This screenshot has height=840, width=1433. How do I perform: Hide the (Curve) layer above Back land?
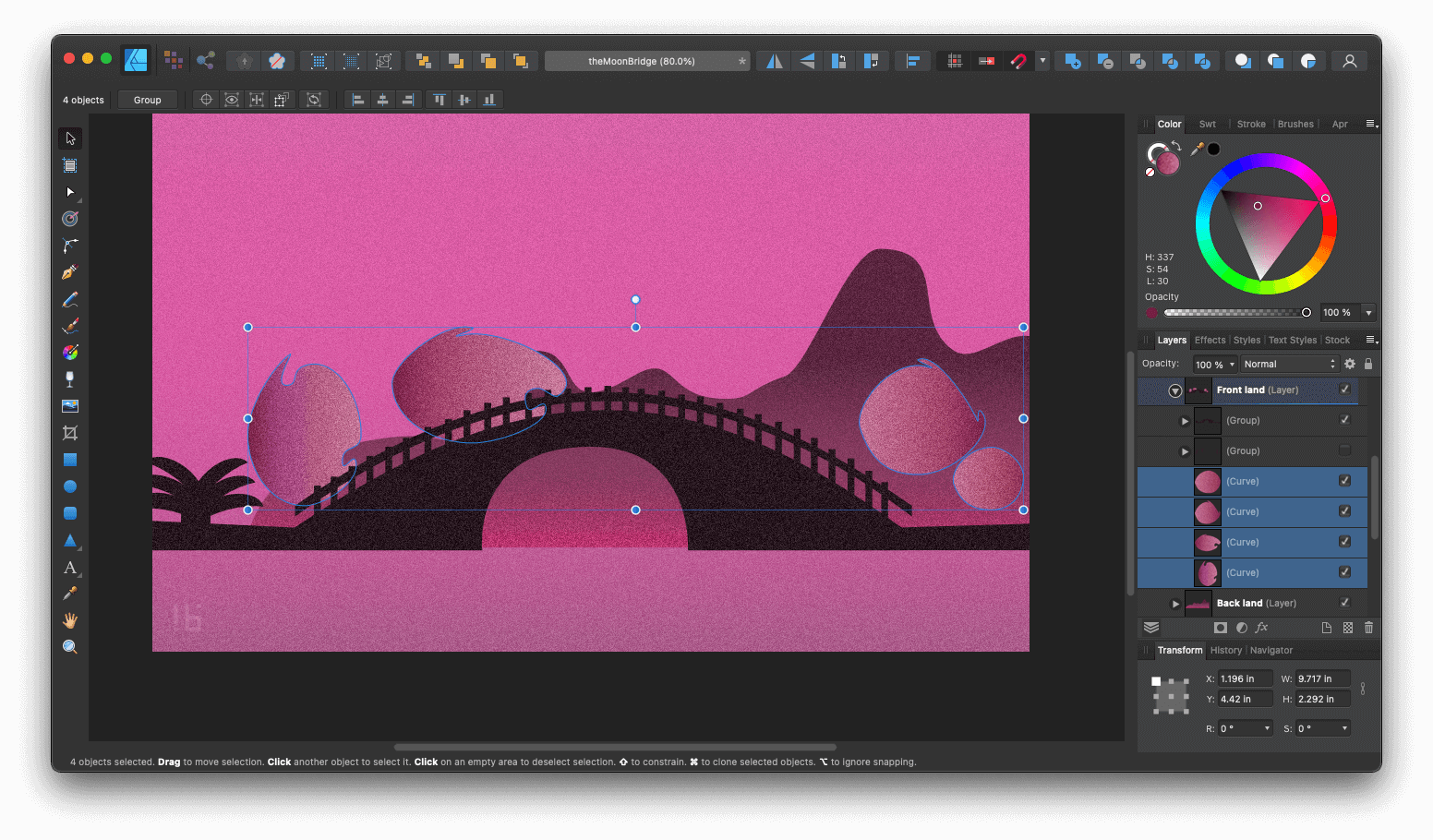(x=1344, y=572)
